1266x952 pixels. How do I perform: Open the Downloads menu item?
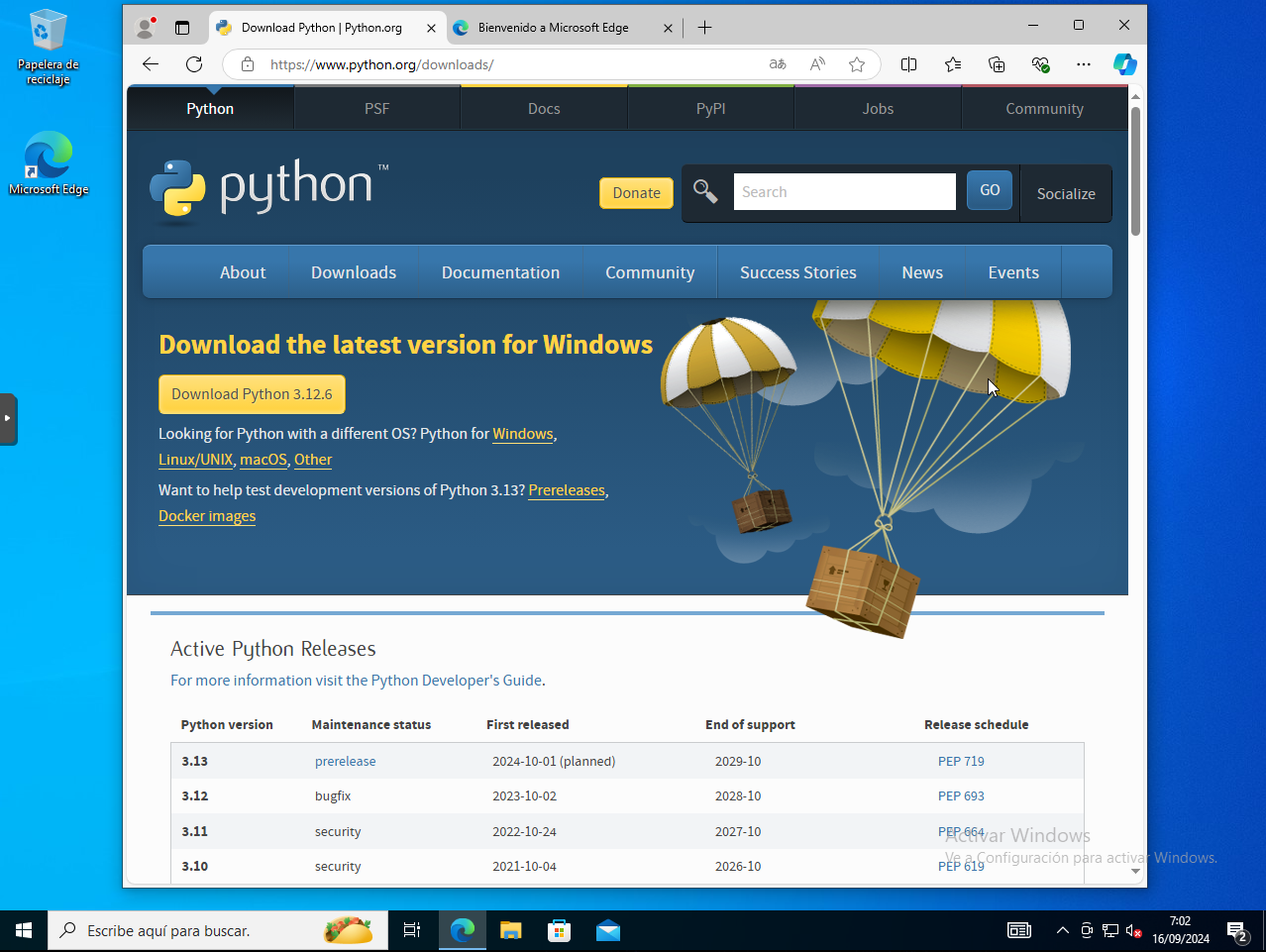coord(354,272)
